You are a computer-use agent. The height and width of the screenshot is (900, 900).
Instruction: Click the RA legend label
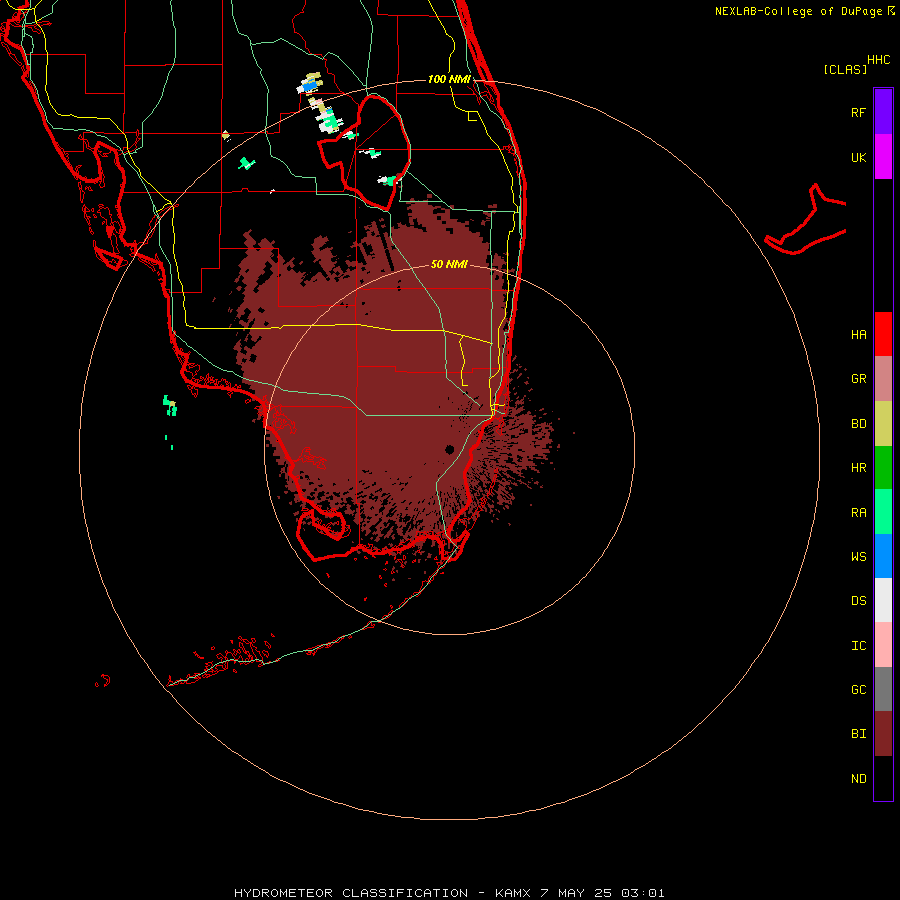tap(859, 513)
